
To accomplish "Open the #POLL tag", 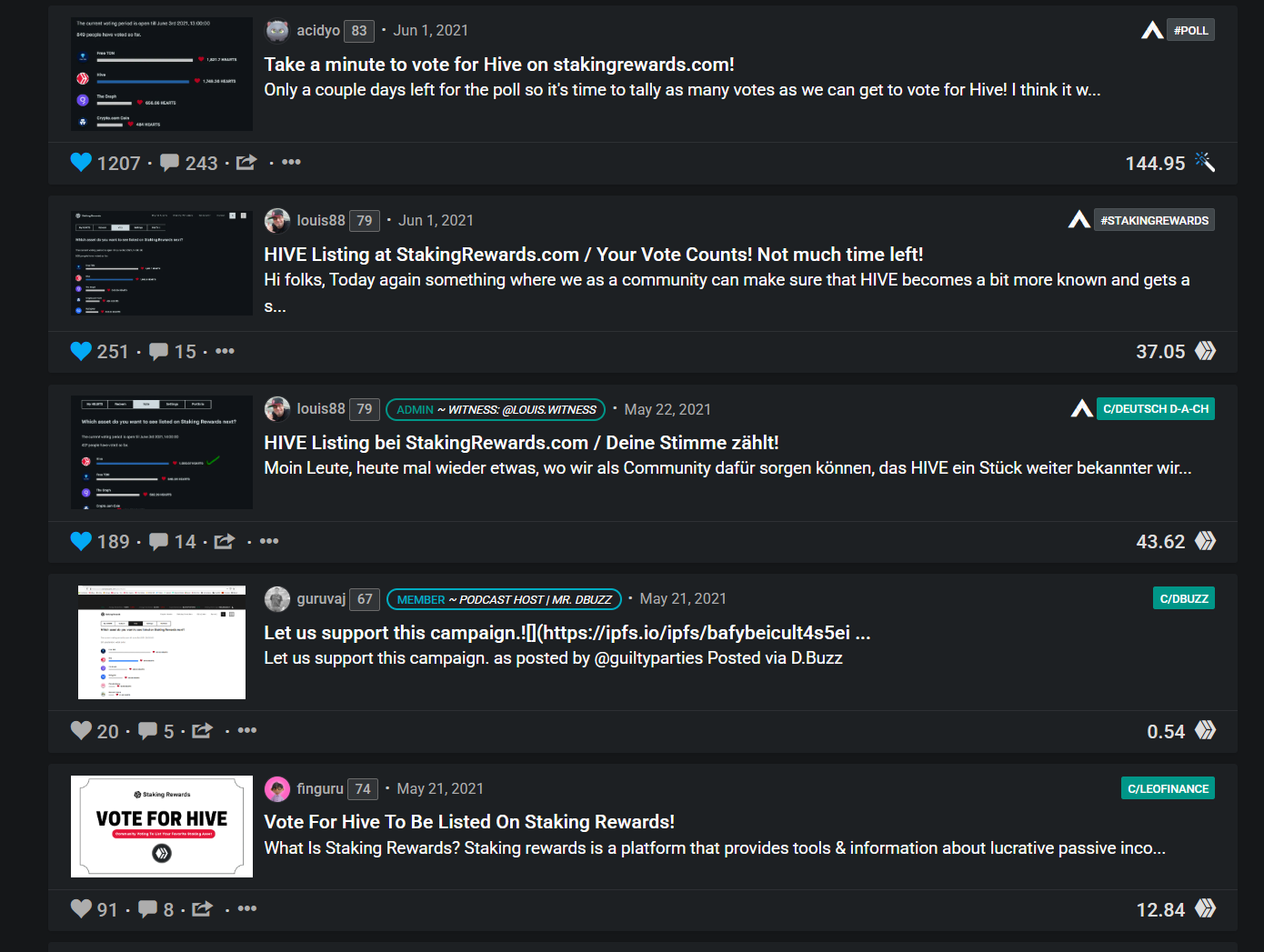I will 1191,30.
